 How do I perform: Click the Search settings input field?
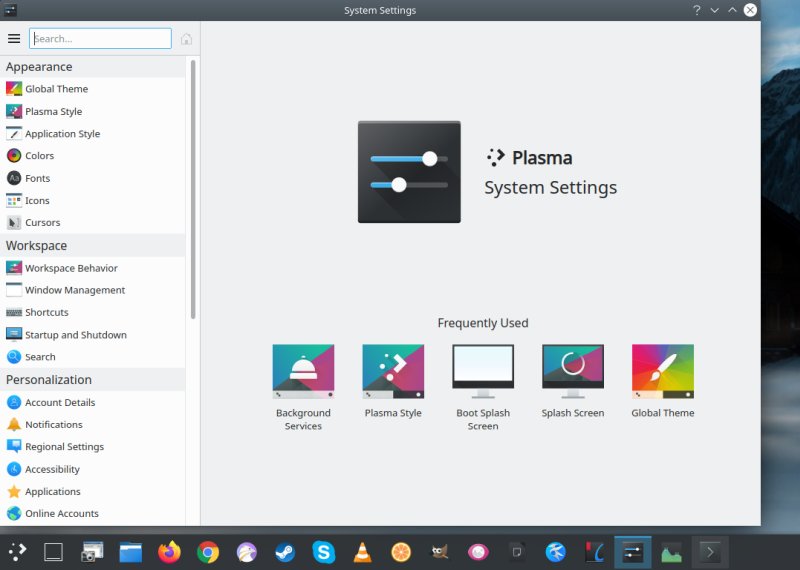pos(100,39)
